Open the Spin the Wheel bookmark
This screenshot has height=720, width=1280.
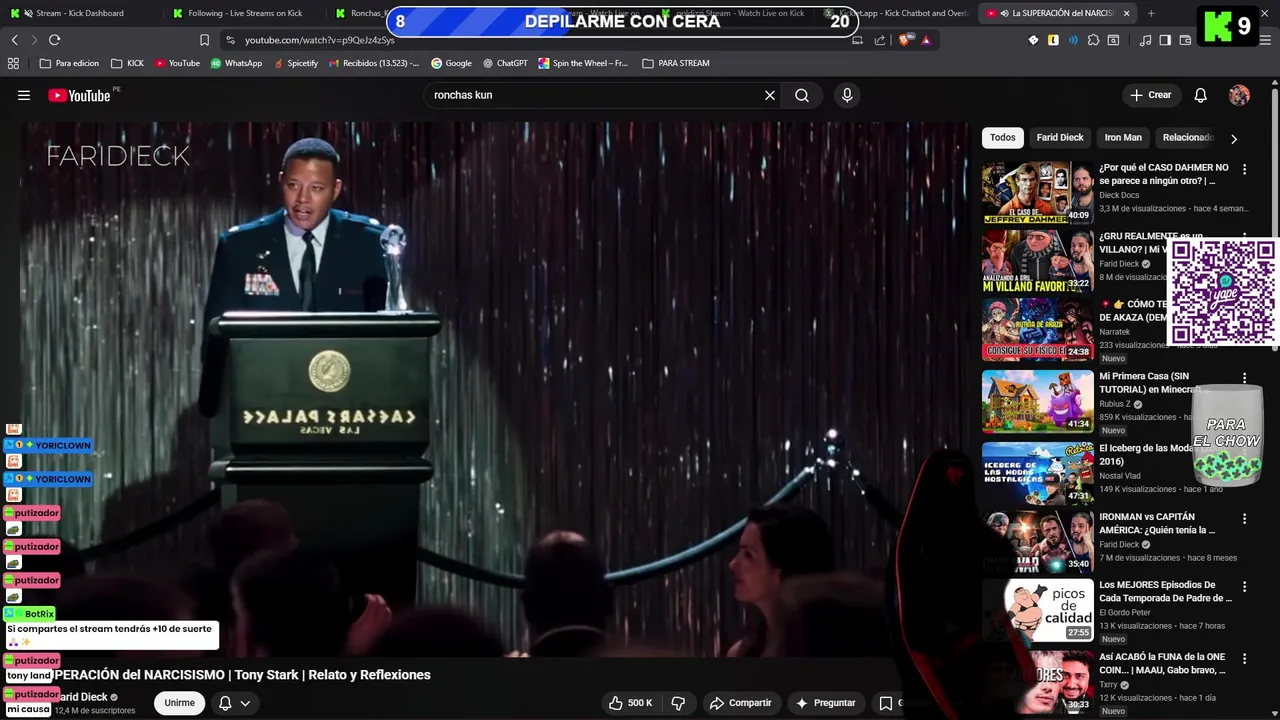tap(584, 63)
